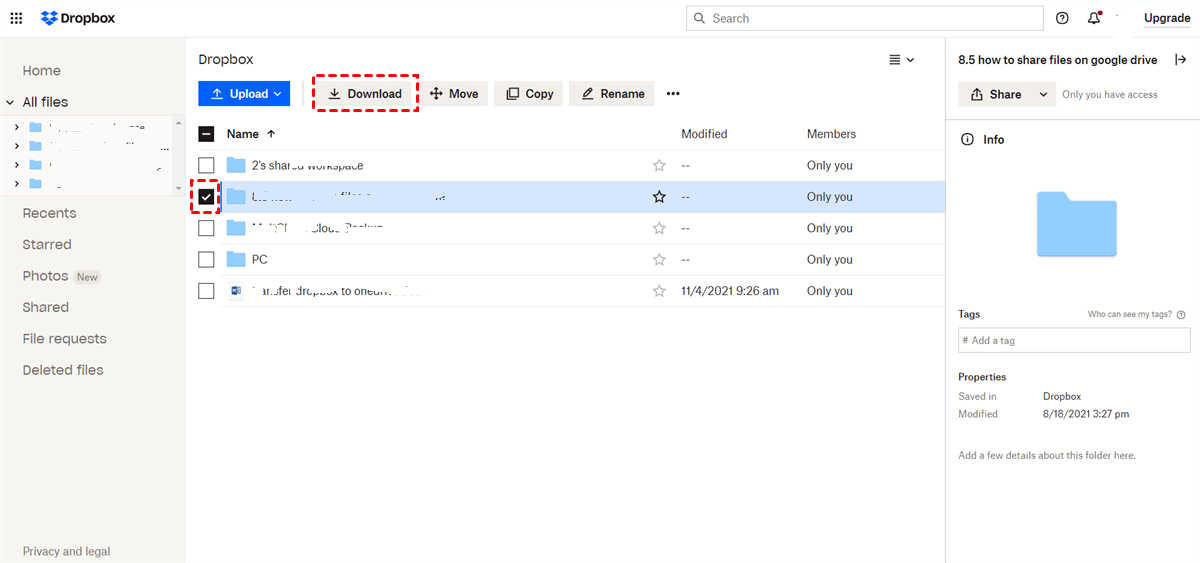
Task: Open the PC folder
Action: point(259,260)
